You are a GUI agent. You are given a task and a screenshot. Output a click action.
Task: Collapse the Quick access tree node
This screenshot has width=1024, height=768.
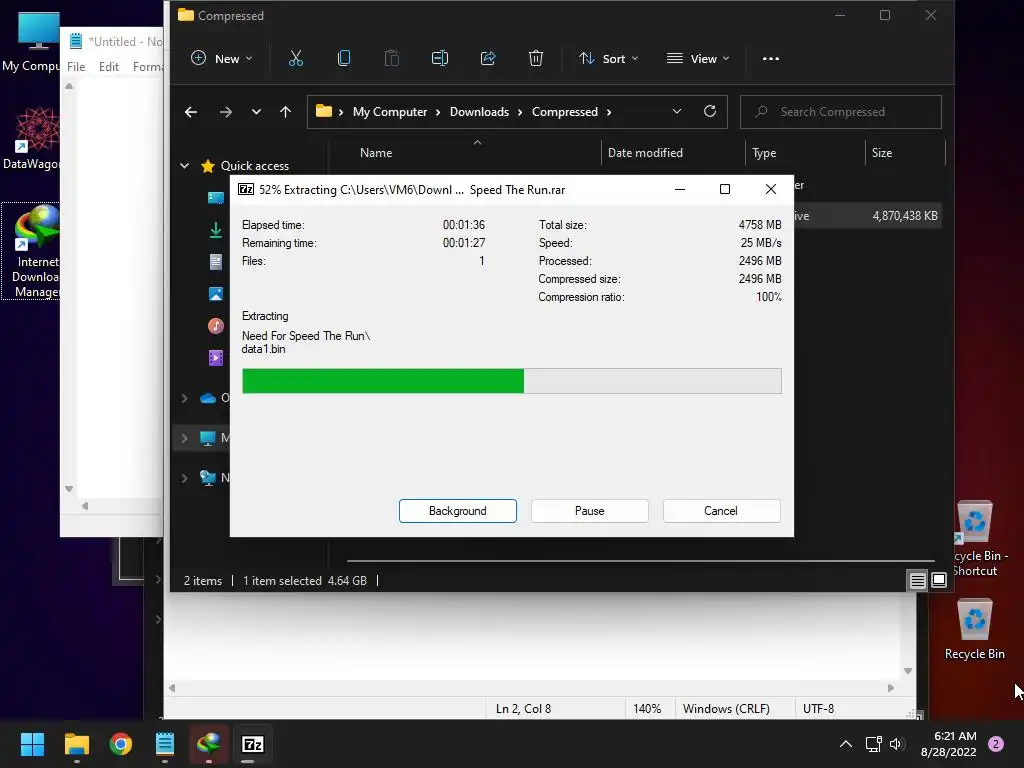click(x=185, y=166)
